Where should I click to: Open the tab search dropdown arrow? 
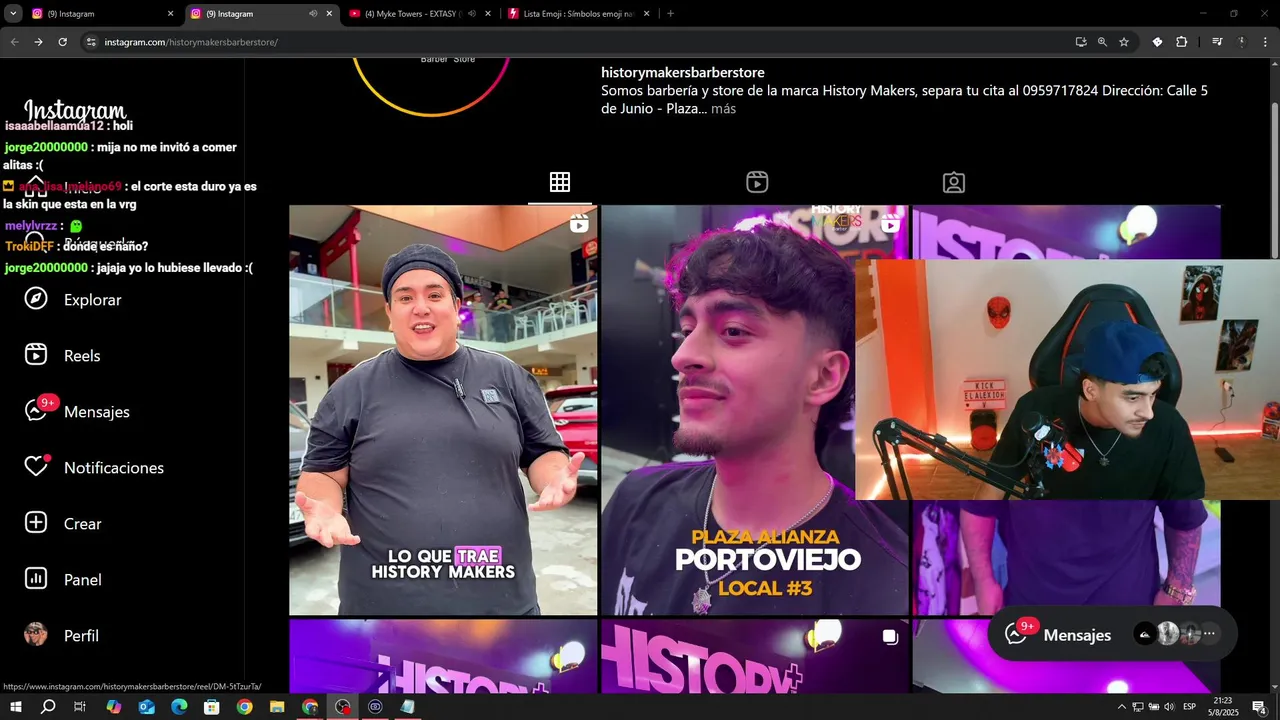point(13,13)
